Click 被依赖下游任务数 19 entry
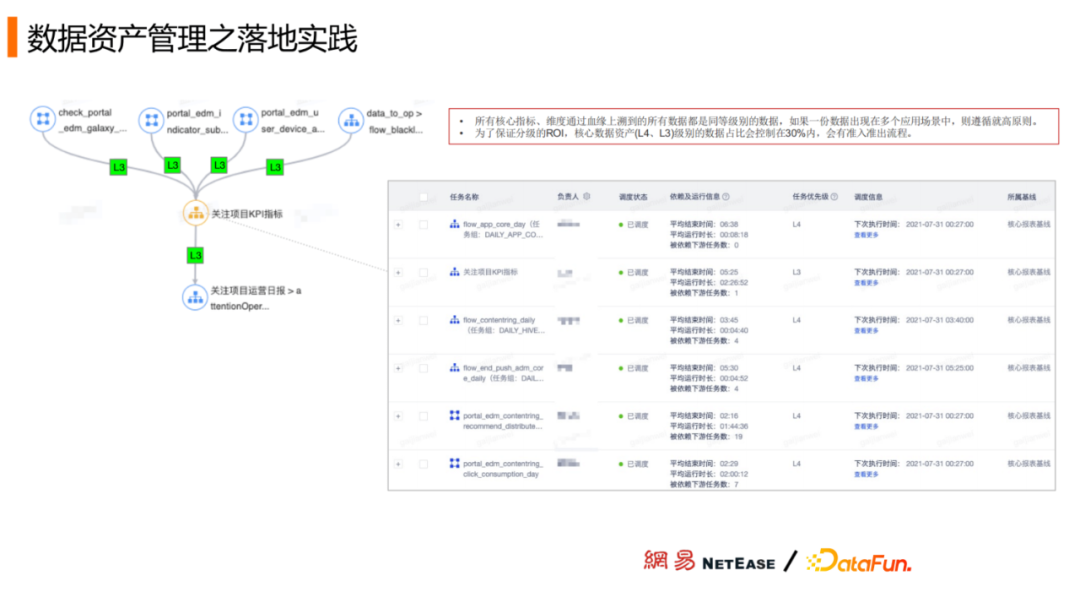1080x608 pixels. [x=706, y=437]
